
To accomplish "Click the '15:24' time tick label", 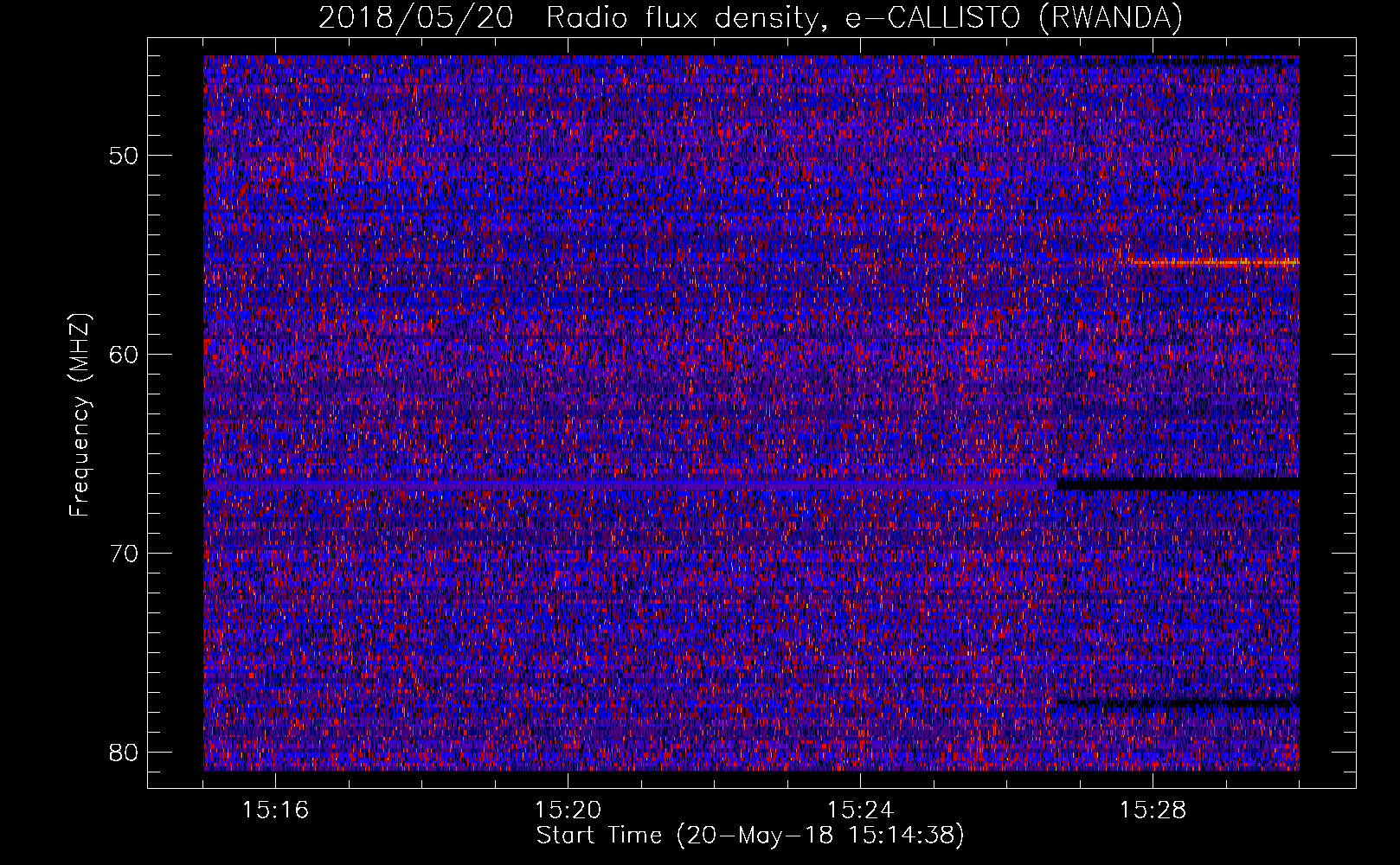I will 861,810.
